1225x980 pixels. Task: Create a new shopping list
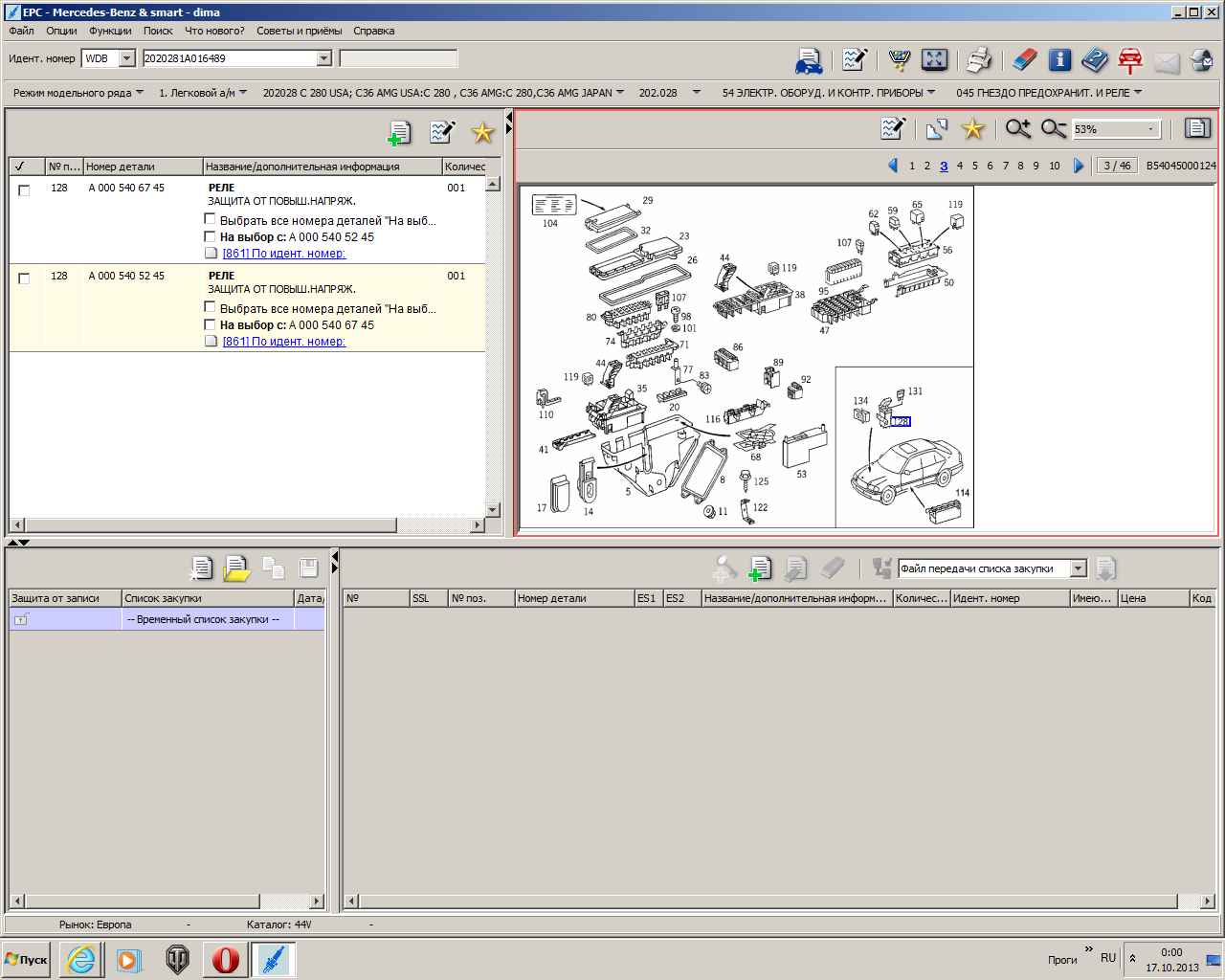pos(201,568)
